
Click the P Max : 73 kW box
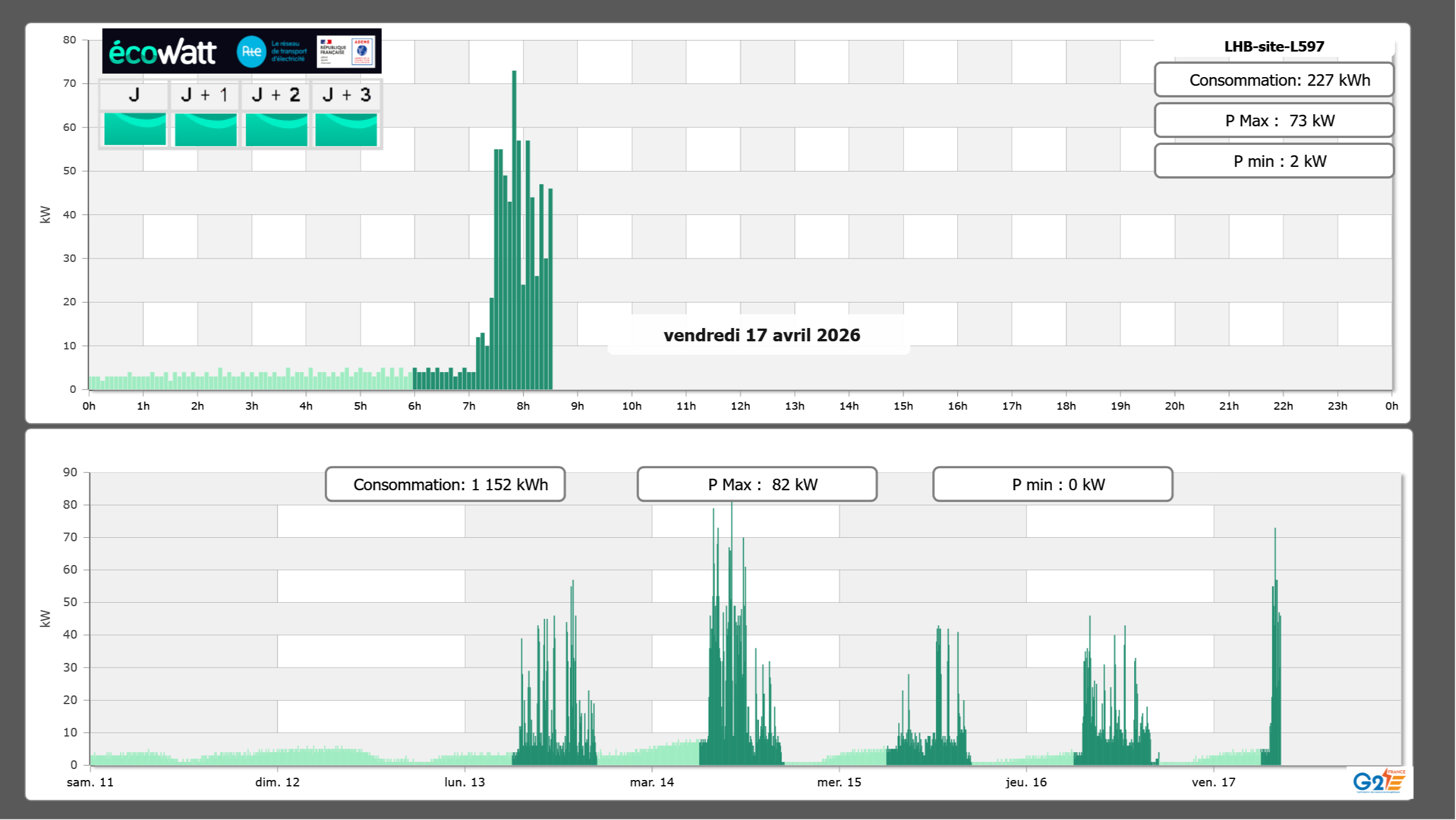[x=1273, y=121]
